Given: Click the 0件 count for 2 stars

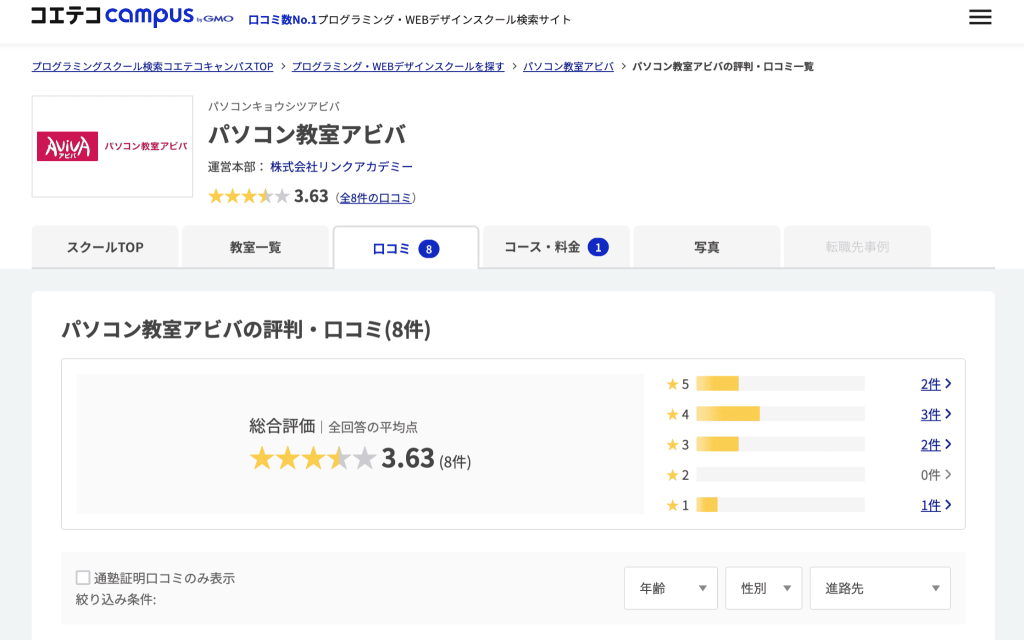Looking at the screenshot, I should click(x=930, y=475).
